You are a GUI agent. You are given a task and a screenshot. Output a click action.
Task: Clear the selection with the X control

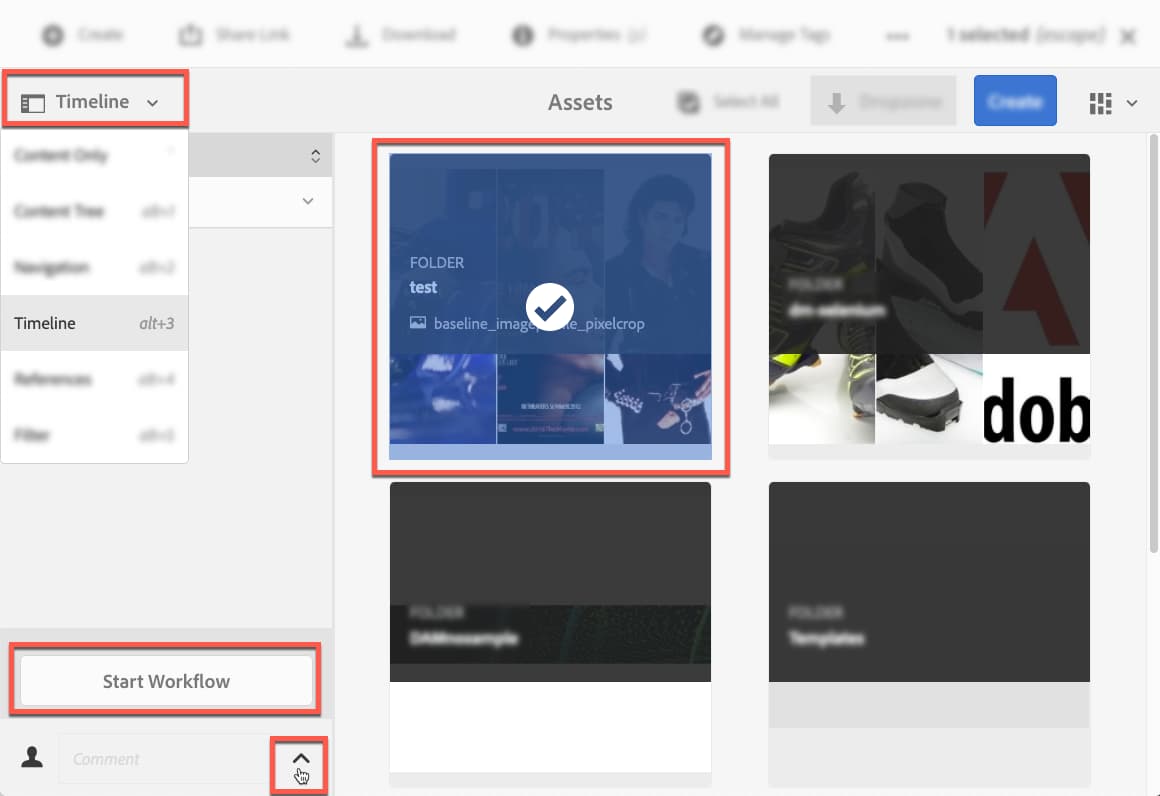point(1128,36)
